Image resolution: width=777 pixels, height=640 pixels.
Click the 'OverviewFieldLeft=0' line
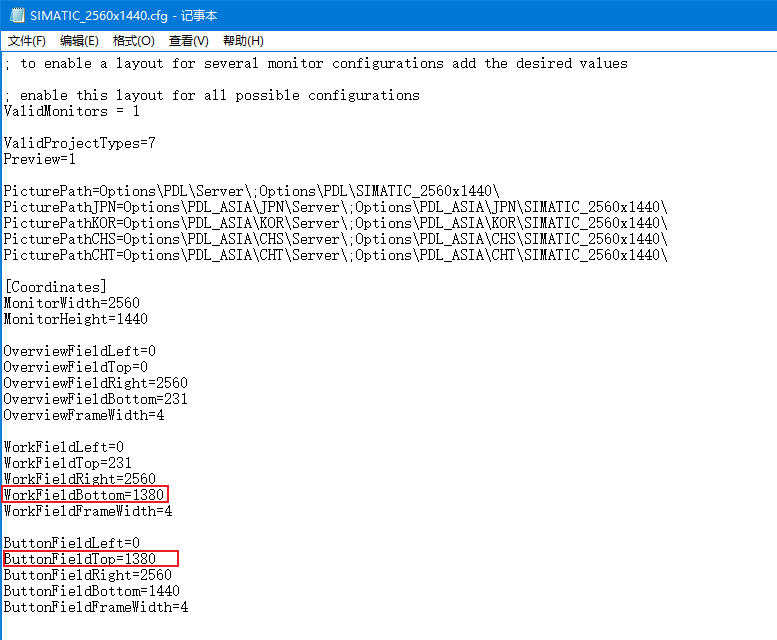click(80, 351)
